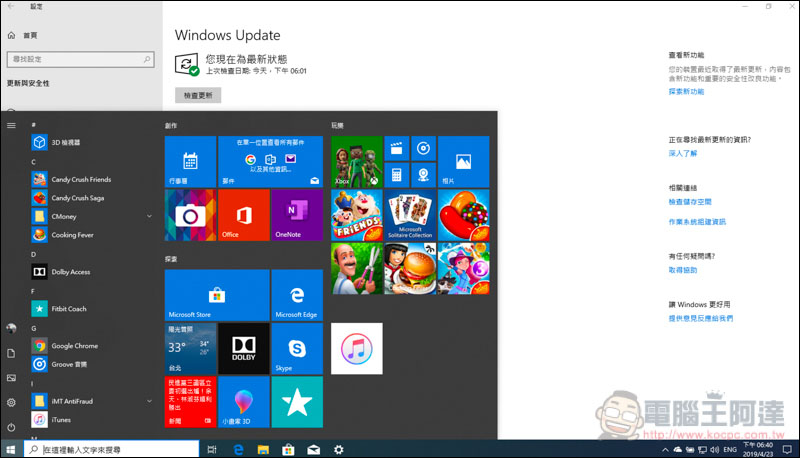Open File Explorer from the taskbar

point(263,449)
